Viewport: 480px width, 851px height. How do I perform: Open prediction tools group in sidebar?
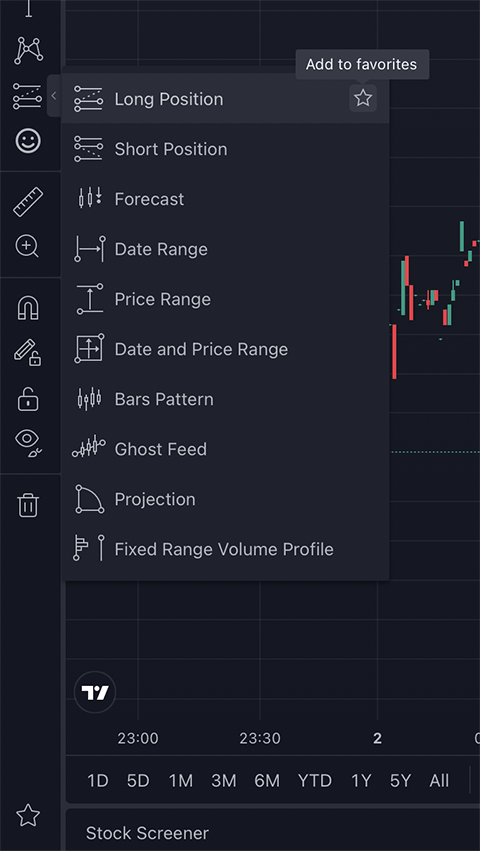pyautogui.click(x=28, y=96)
